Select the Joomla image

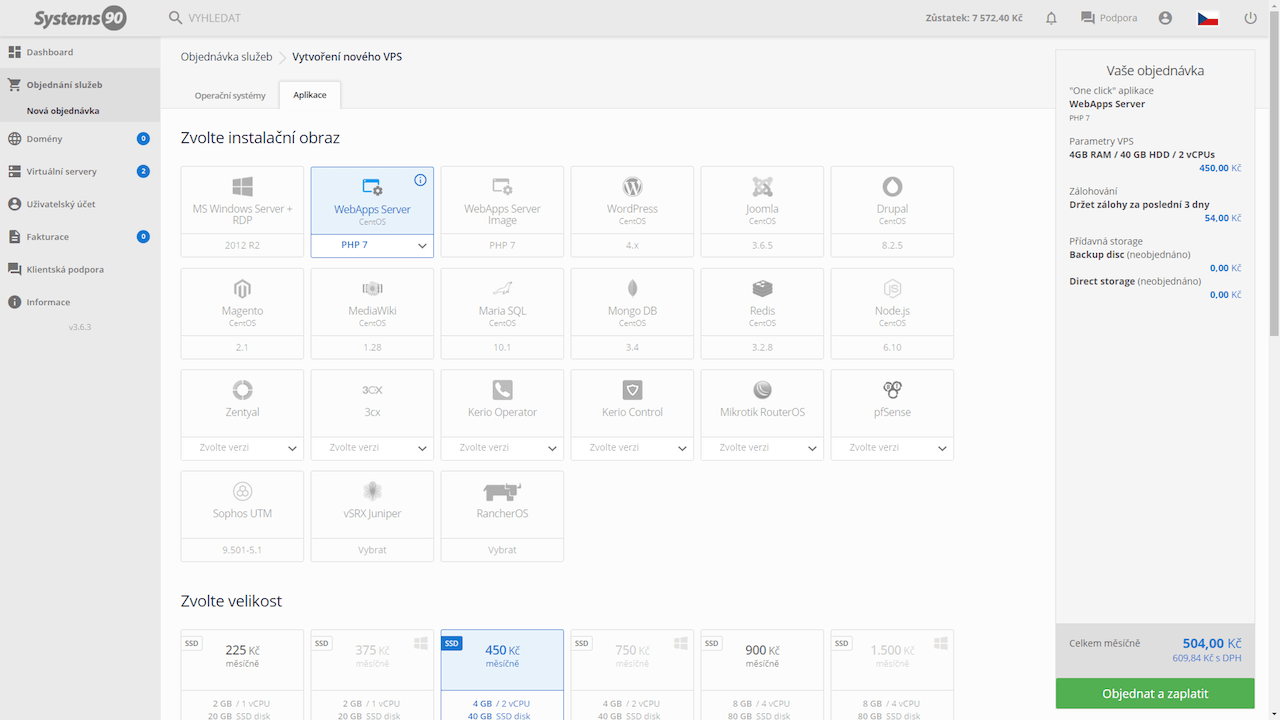(762, 212)
